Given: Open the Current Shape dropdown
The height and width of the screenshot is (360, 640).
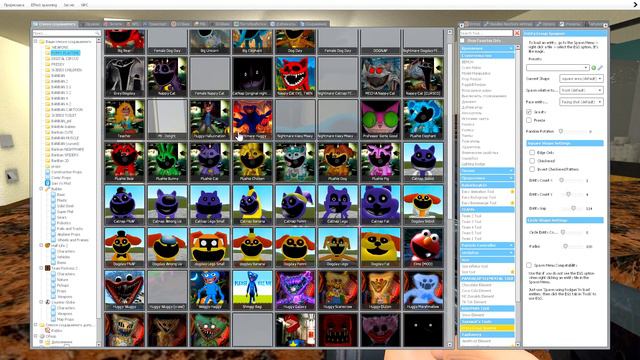Looking at the screenshot, I should (581, 78).
